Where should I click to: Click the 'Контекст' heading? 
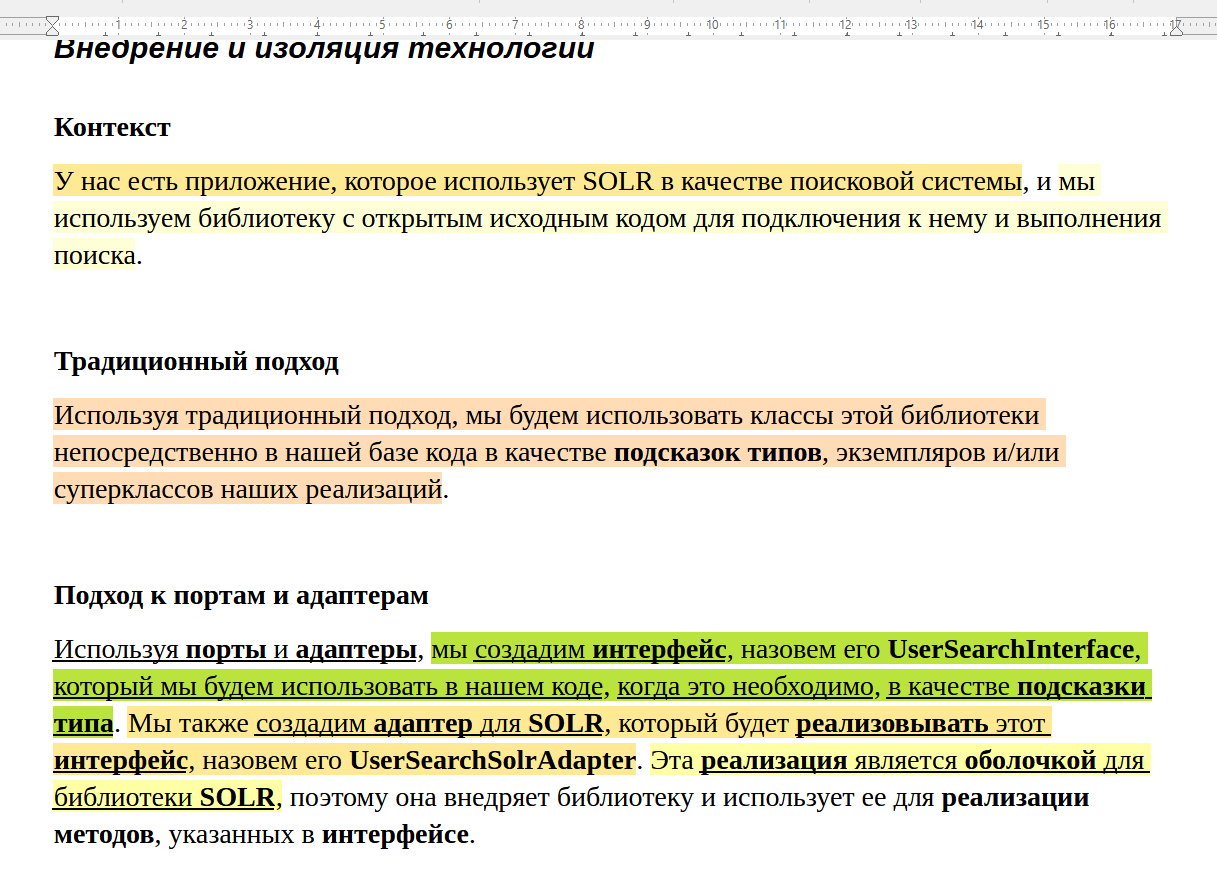pyautogui.click(x=112, y=127)
